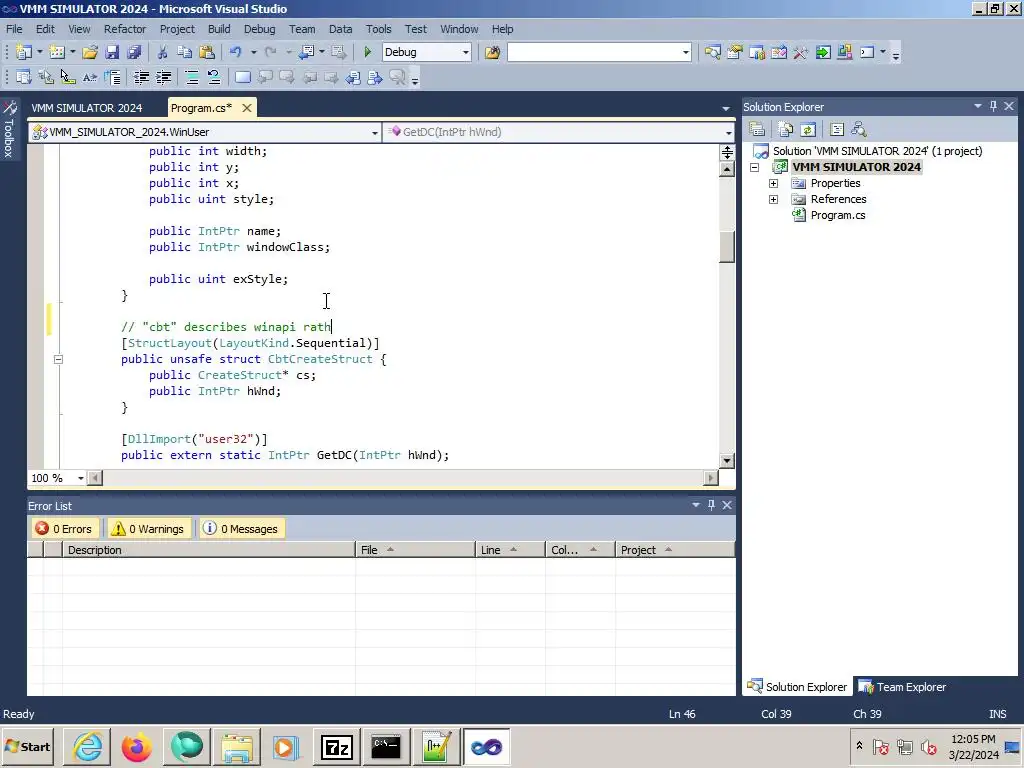Toggle the 0 Messages filter
1024x768 pixels.
pos(241,529)
